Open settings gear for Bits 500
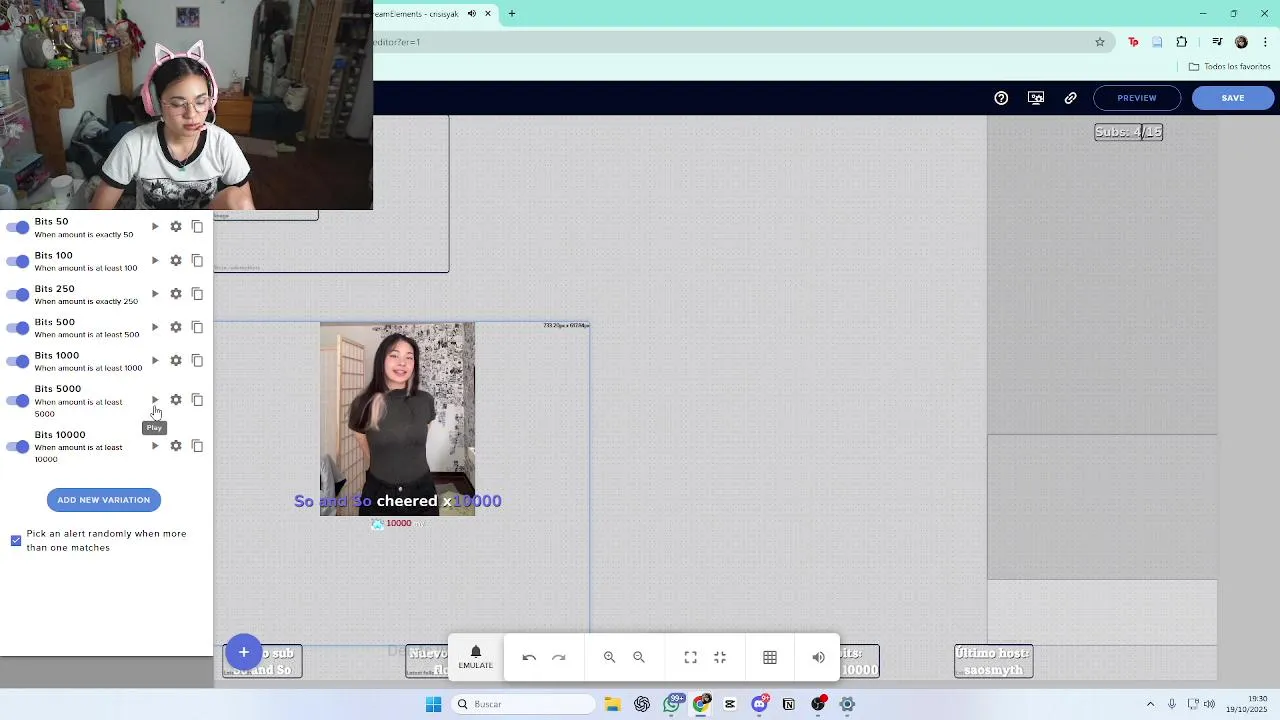This screenshot has height=720, width=1280. 176,327
